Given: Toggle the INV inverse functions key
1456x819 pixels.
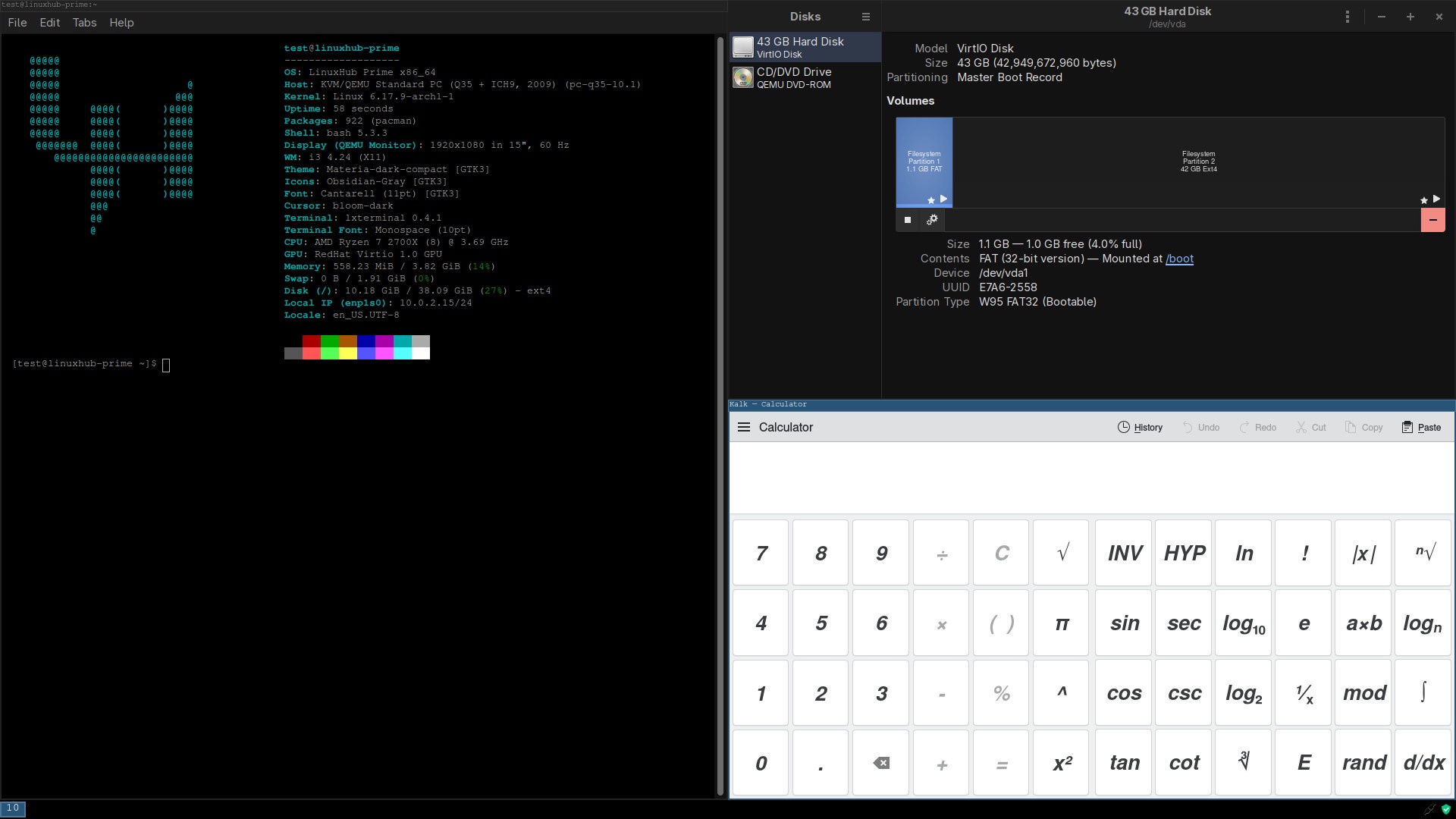Looking at the screenshot, I should tap(1124, 553).
